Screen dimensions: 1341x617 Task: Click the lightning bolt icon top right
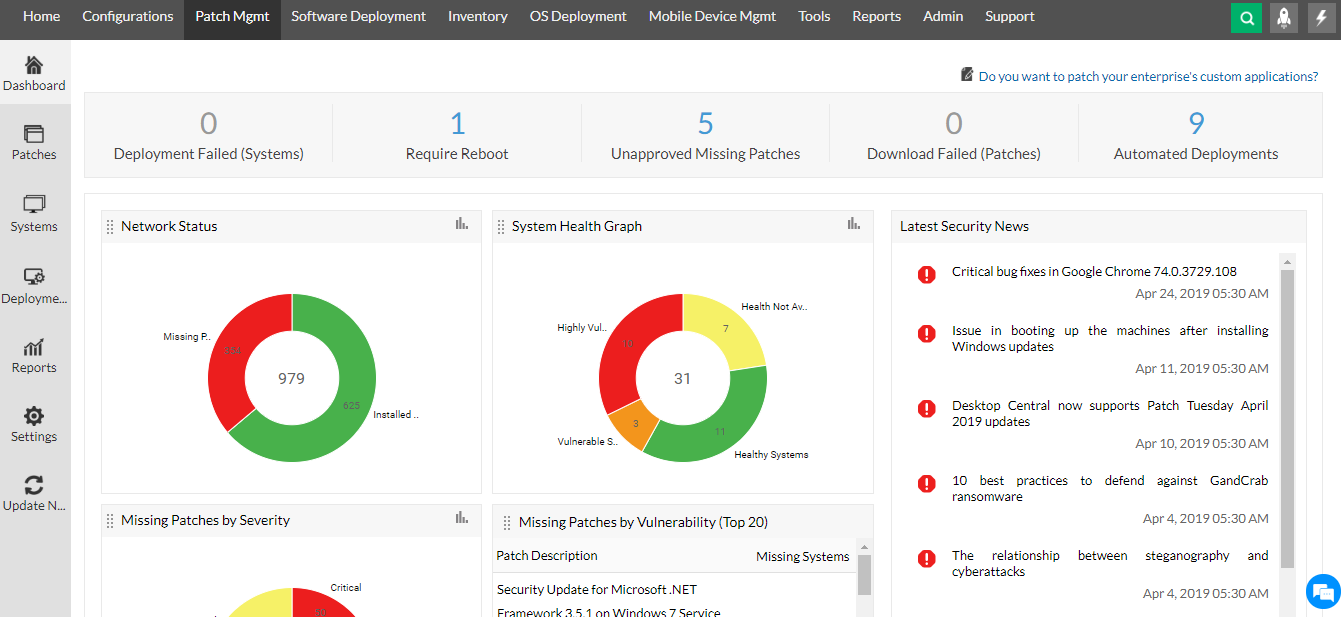coord(1318,18)
